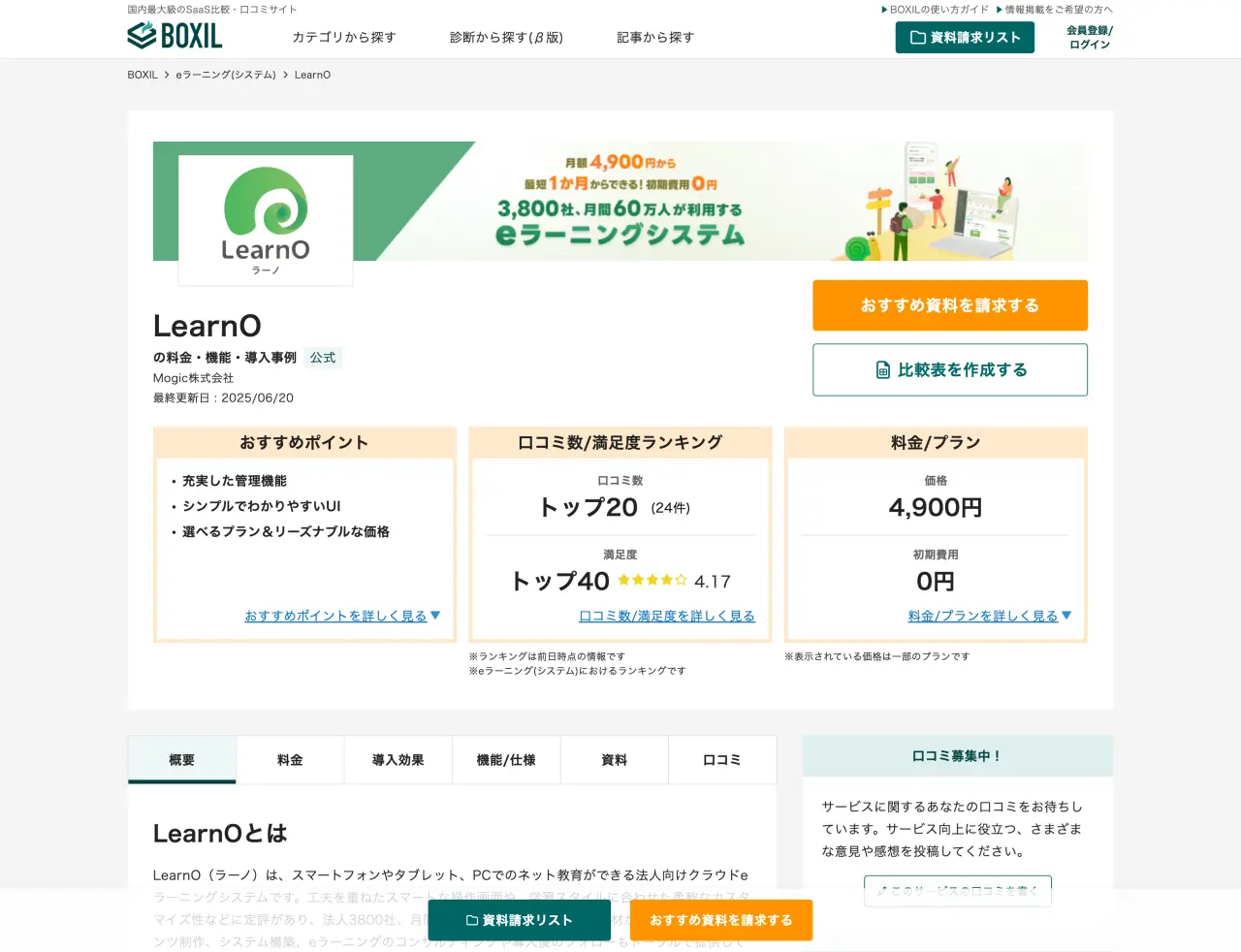Viewport: 1241px width, 952px height.
Task: Click トップ20 review ranking text
Action: 589,507
